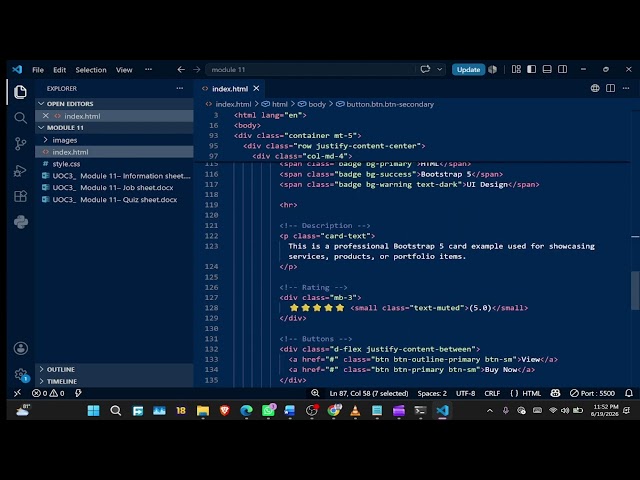Click html breadcrumb segment
Viewport: 640px width, 480px height.
(x=275, y=104)
